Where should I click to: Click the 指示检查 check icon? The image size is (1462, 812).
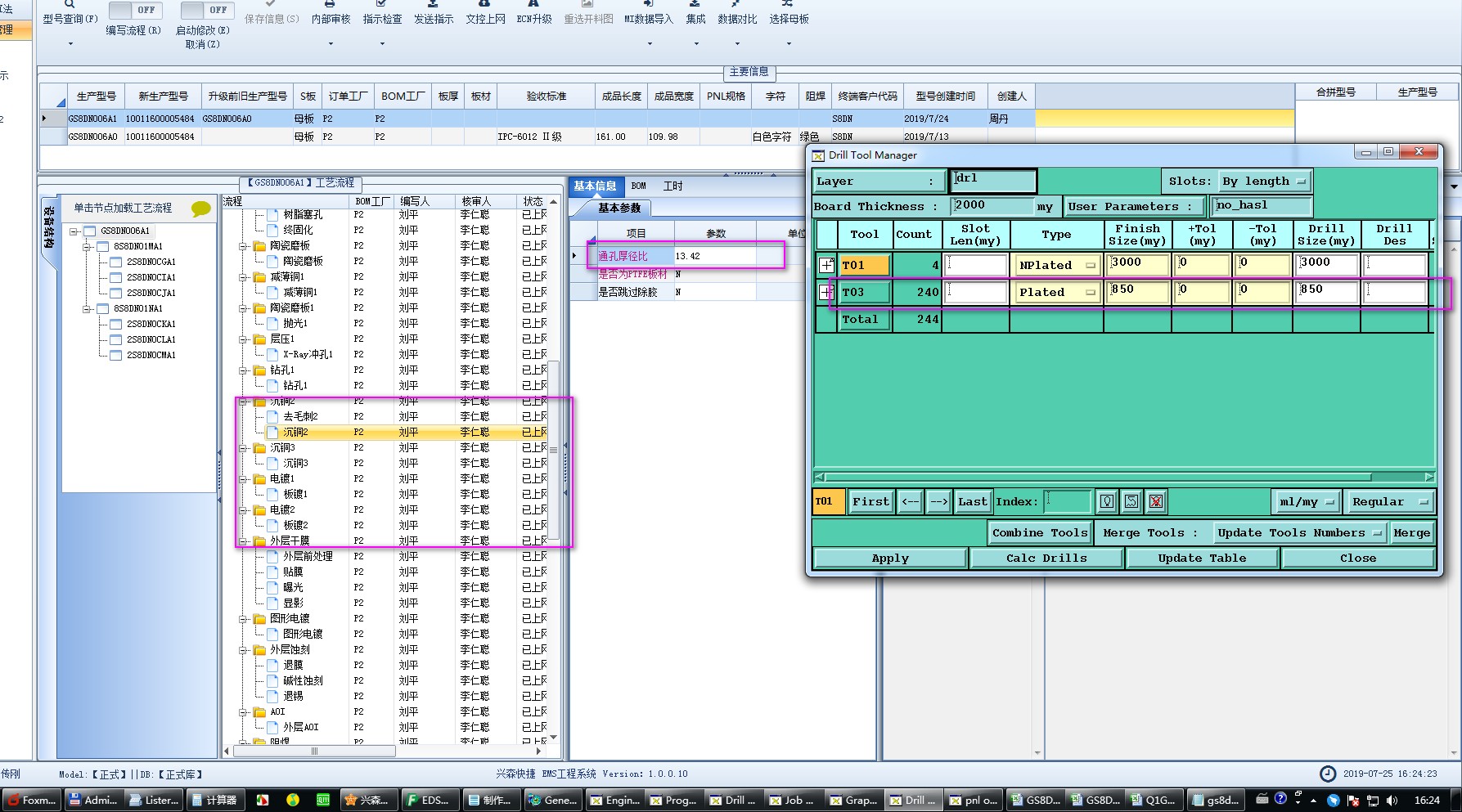(x=382, y=4)
